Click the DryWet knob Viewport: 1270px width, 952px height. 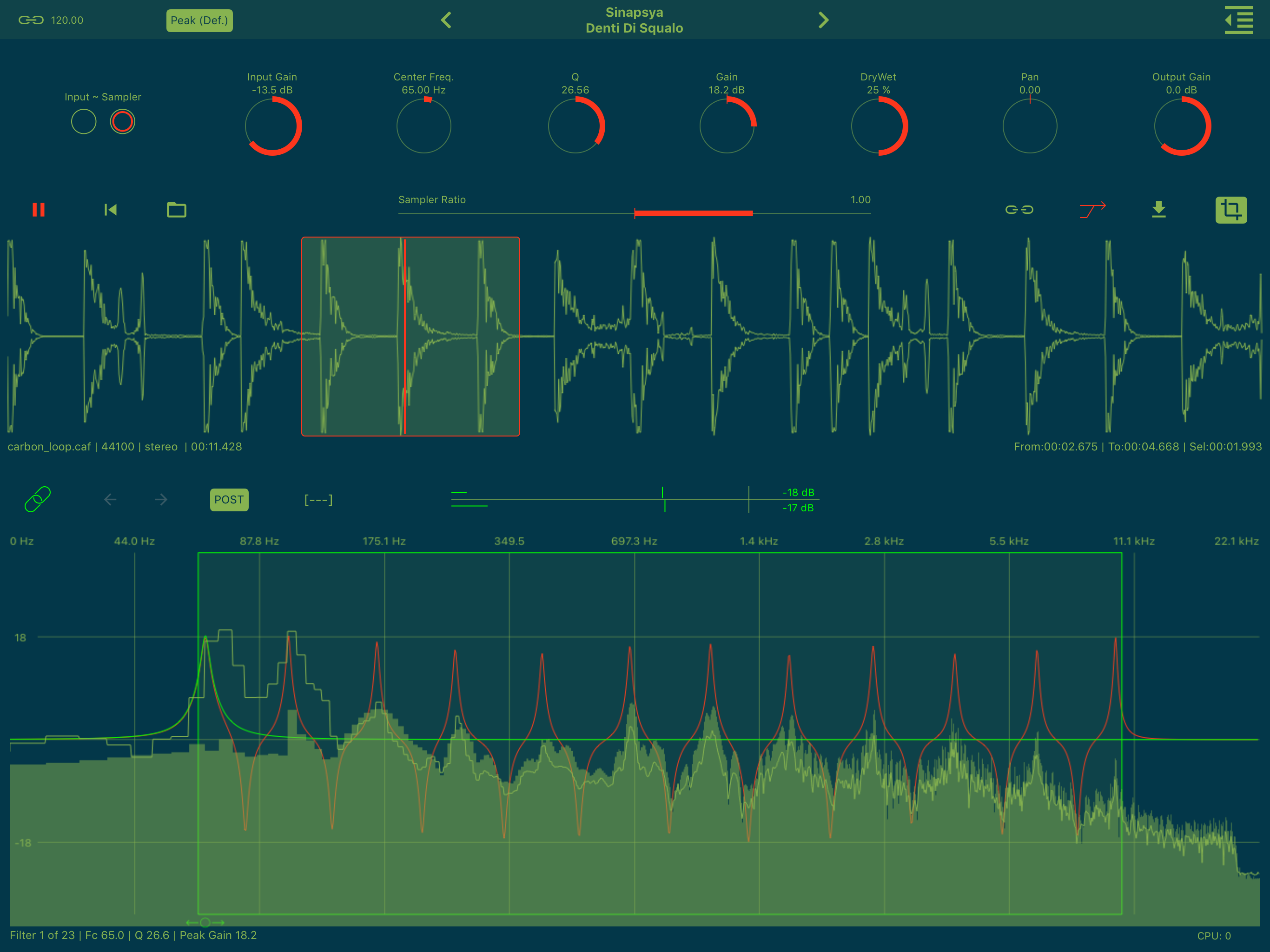click(879, 126)
